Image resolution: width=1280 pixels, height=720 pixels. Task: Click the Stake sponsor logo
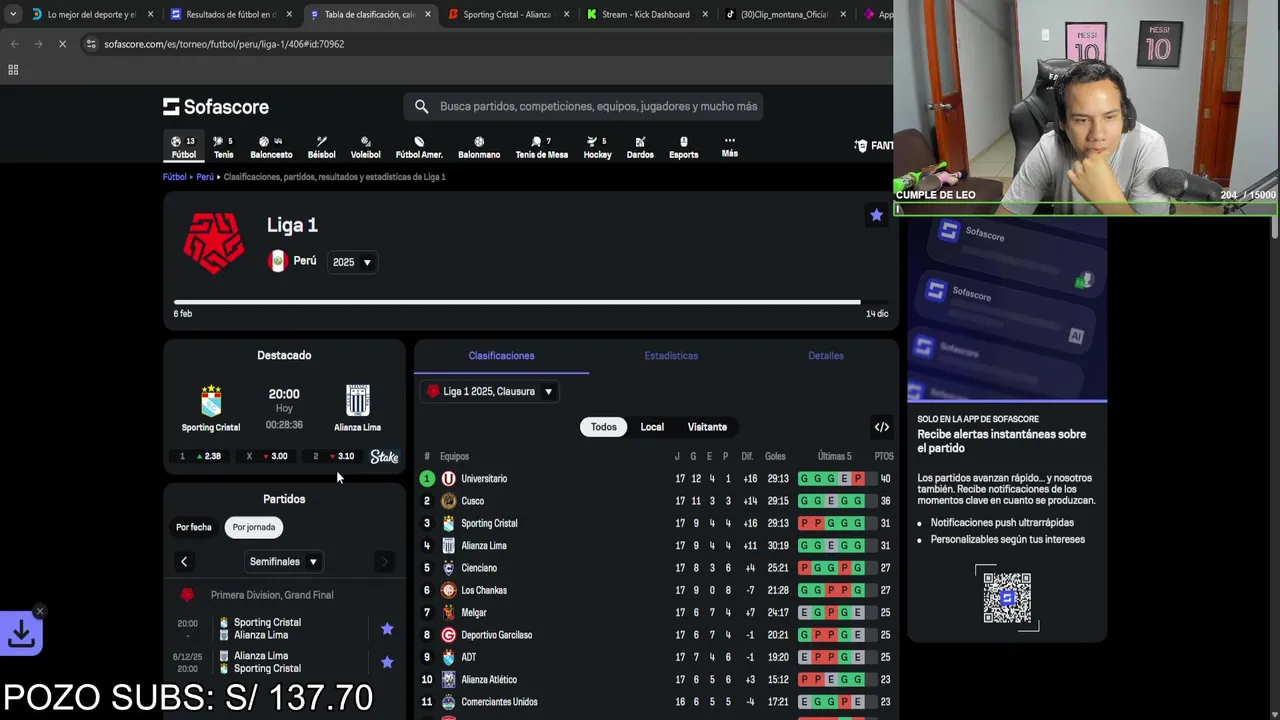tap(384, 456)
